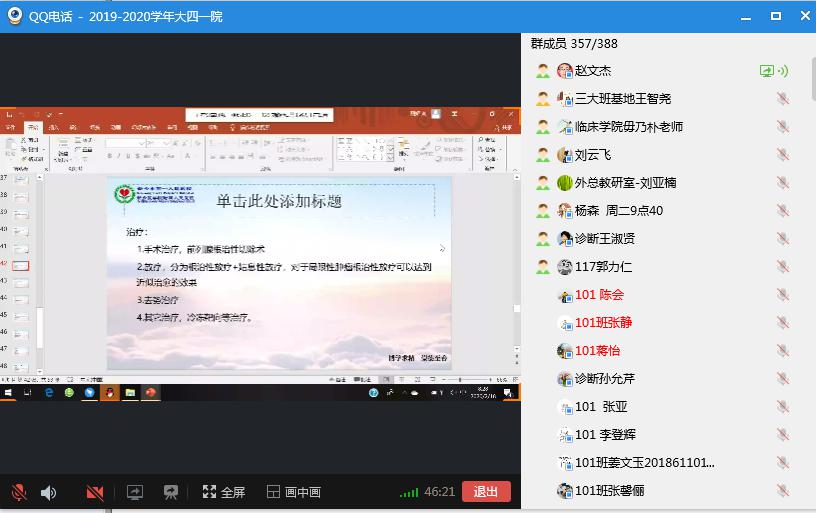Unmute the microphone in the call toolbar
Image resolution: width=816 pixels, height=513 pixels.
pos(19,492)
